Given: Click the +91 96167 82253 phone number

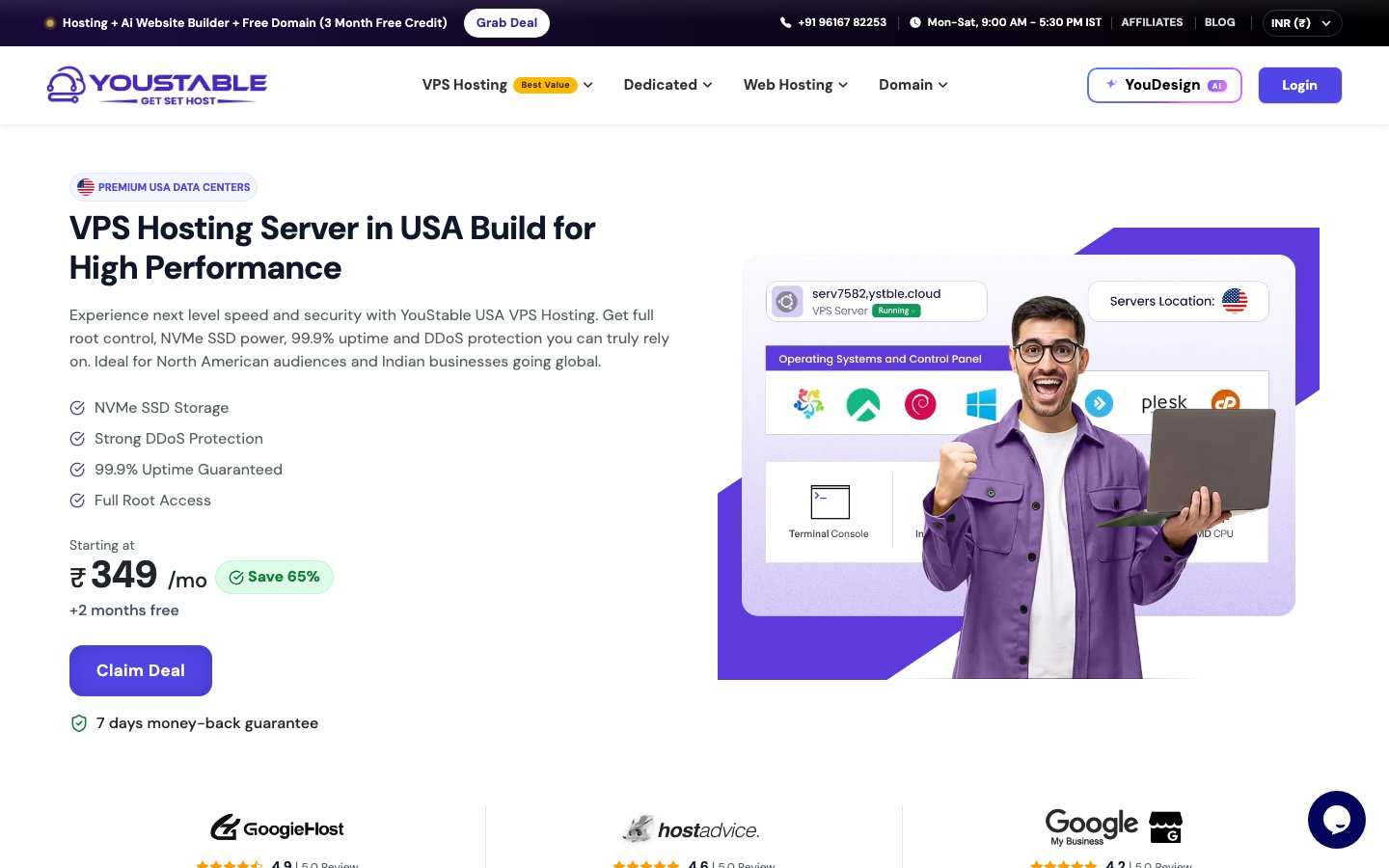Looking at the screenshot, I should (842, 22).
